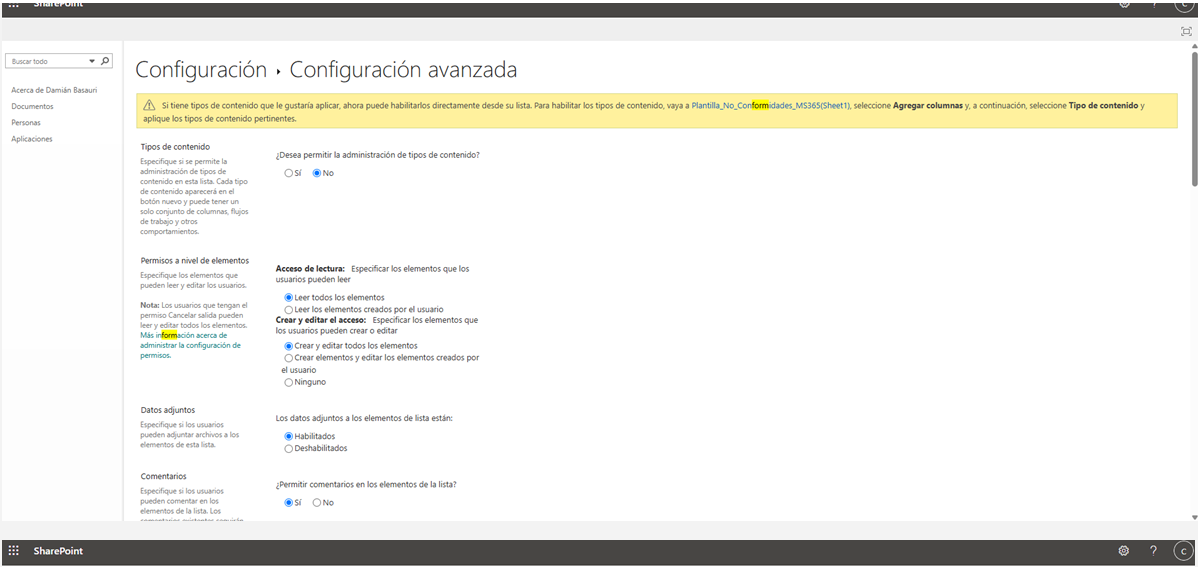Viewport: 1198px width, 567px height.
Task: Toggle focus content mode icon
Action: pyautogui.click(x=1186, y=31)
